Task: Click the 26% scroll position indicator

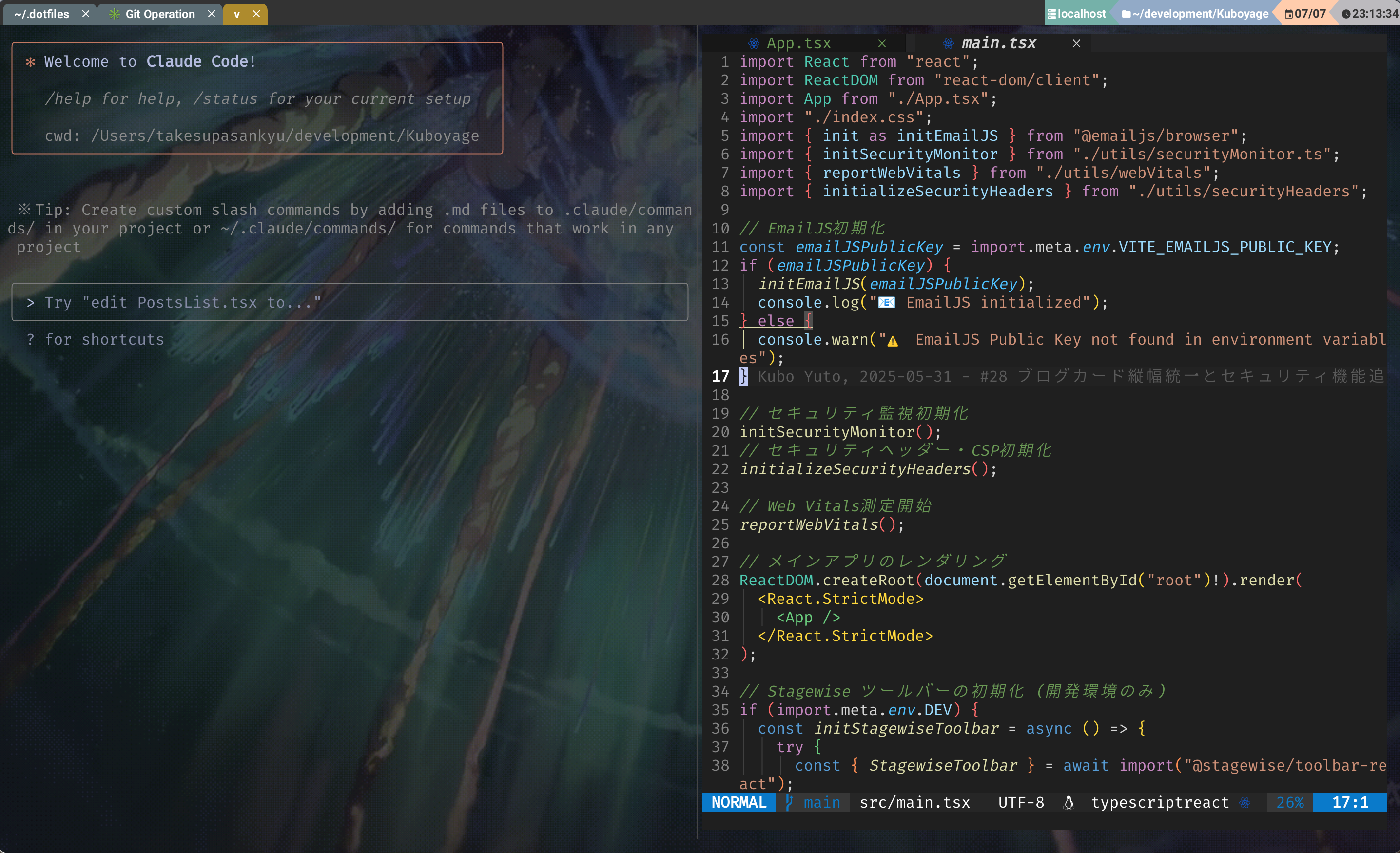Action: coord(1290,802)
